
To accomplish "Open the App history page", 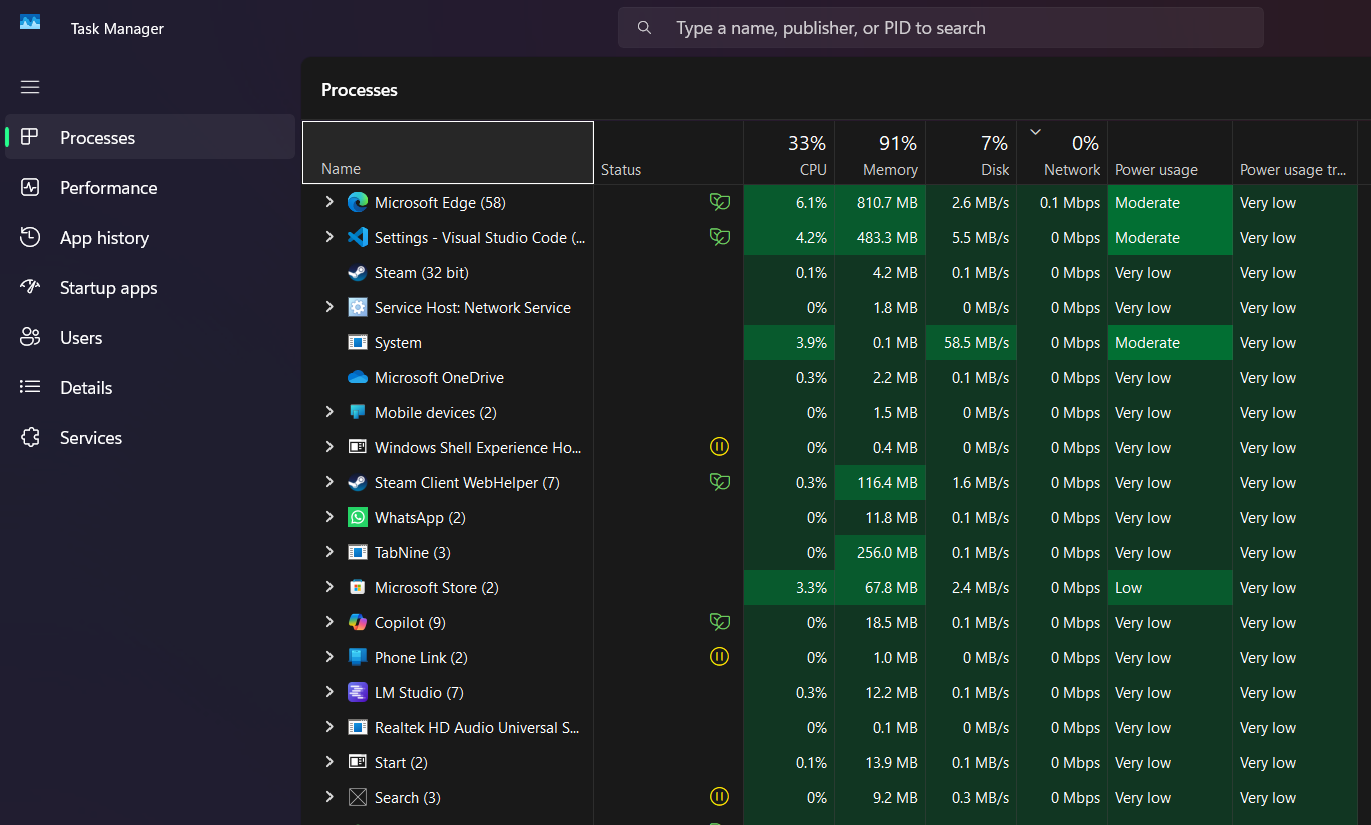I will pyautogui.click(x=150, y=238).
